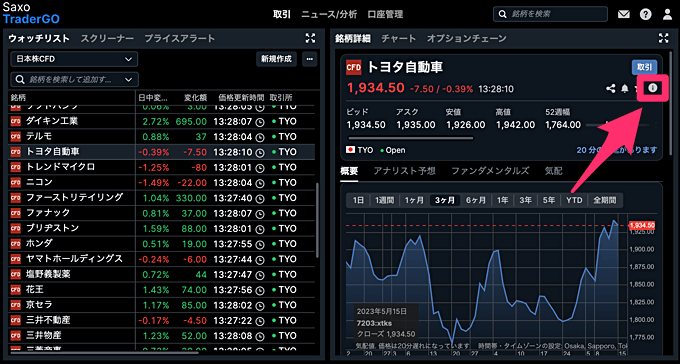Select the 気配 tab
This screenshot has width=680, height=364.
[x=553, y=171]
